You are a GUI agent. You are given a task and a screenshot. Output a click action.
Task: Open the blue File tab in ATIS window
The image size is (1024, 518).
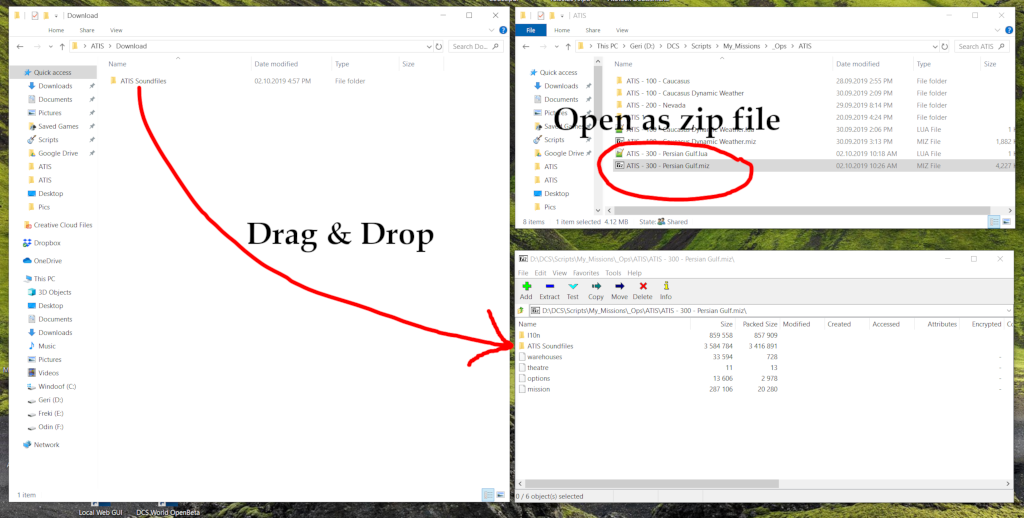[527, 30]
